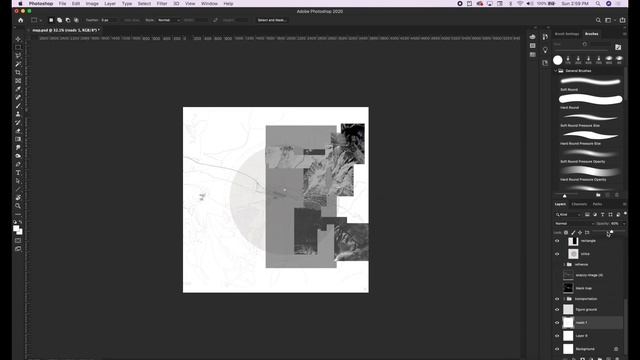Select the Frame tool
The height and width of the screenshot is (360, 640).
pos(18,81)
